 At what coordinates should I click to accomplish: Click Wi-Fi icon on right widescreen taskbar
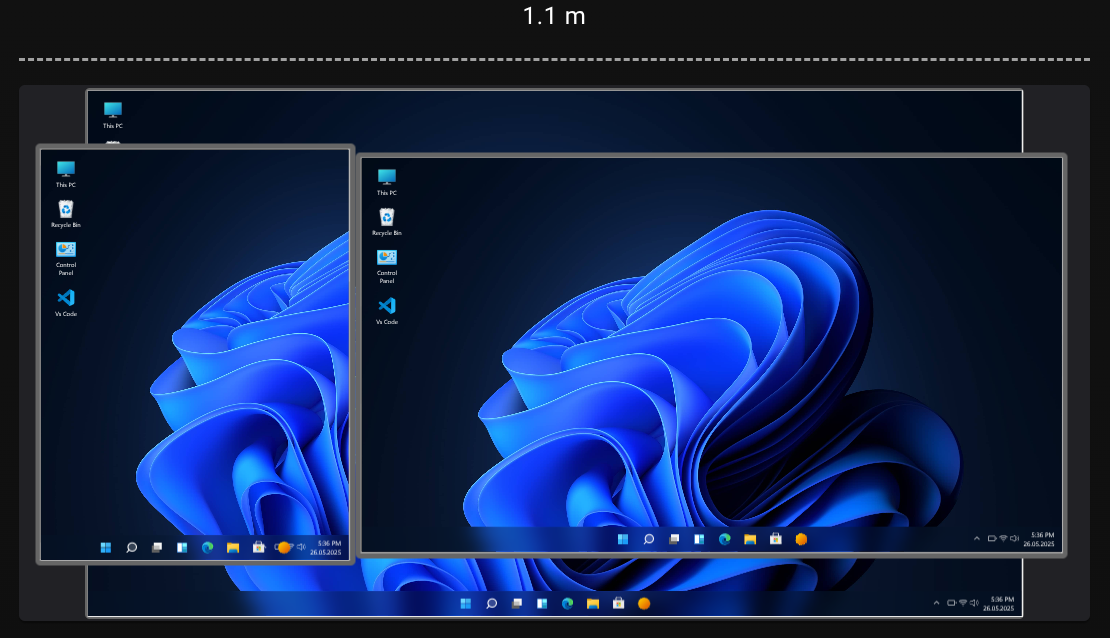(x=1003, y=539)
